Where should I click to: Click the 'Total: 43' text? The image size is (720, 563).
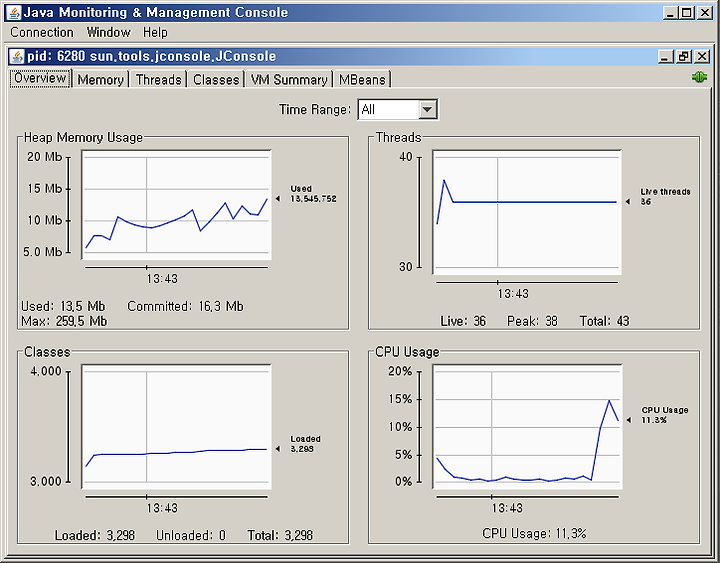point(604,321)
